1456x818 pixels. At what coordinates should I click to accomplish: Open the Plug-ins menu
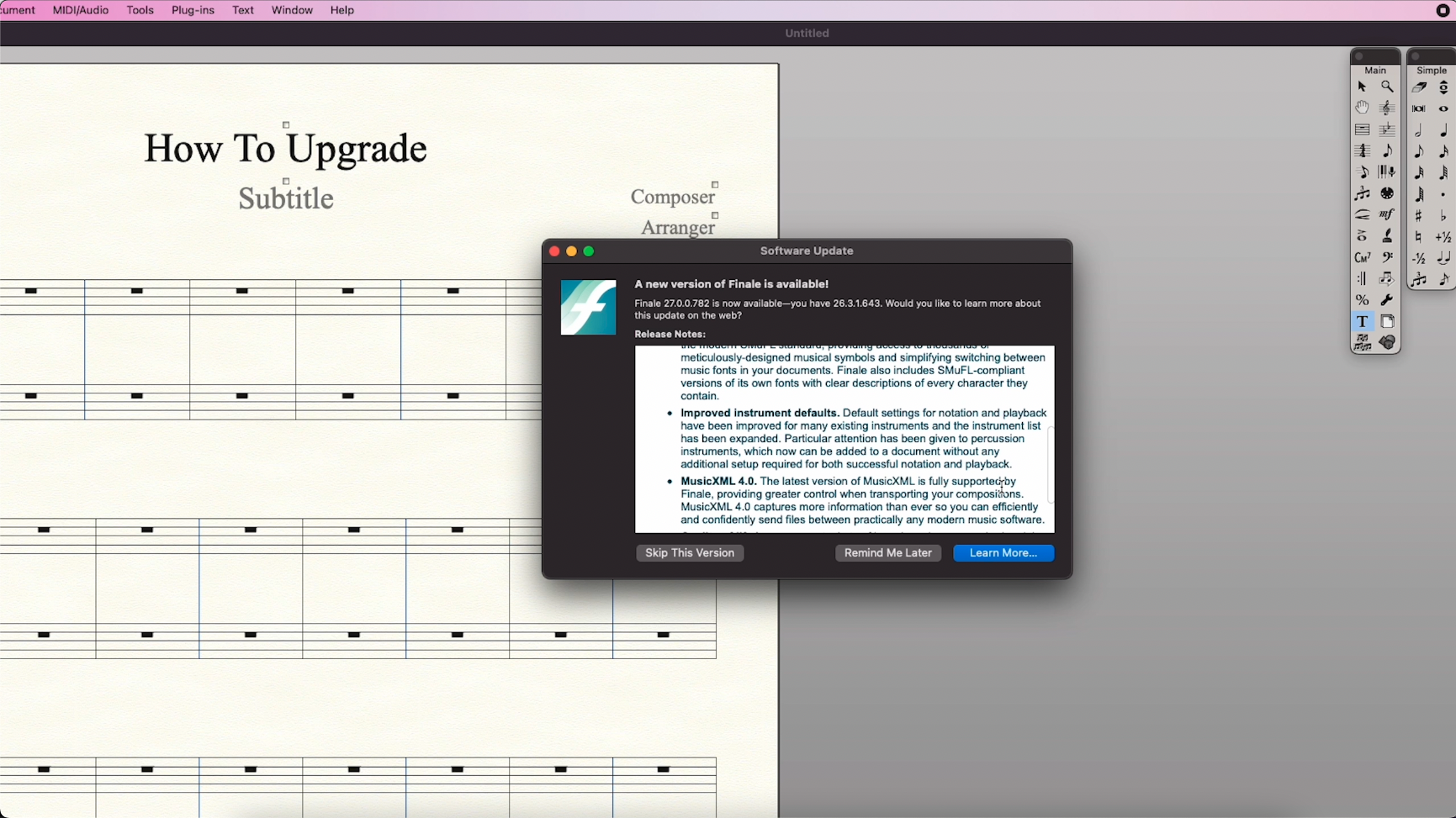click(193, 10)
